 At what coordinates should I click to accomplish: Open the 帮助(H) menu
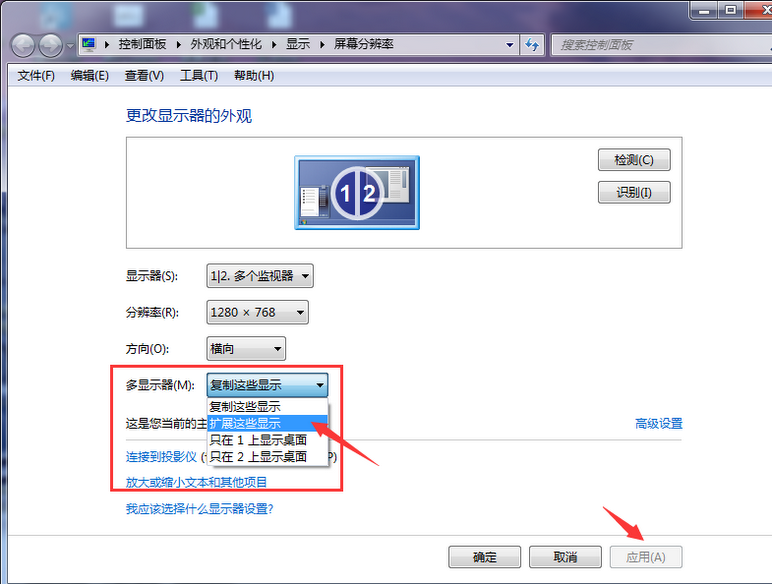click(x=254, y=76)
